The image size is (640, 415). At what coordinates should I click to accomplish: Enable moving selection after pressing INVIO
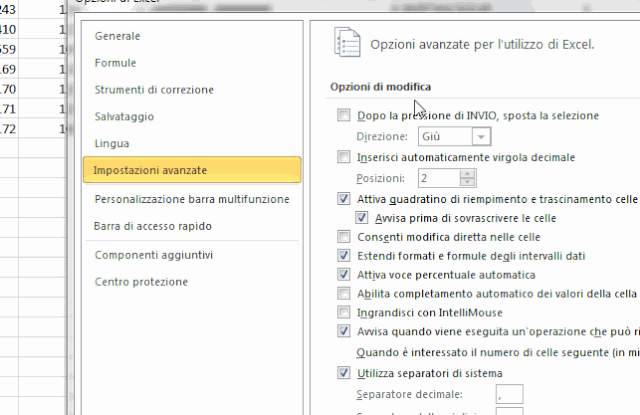[x=344, y=115]
